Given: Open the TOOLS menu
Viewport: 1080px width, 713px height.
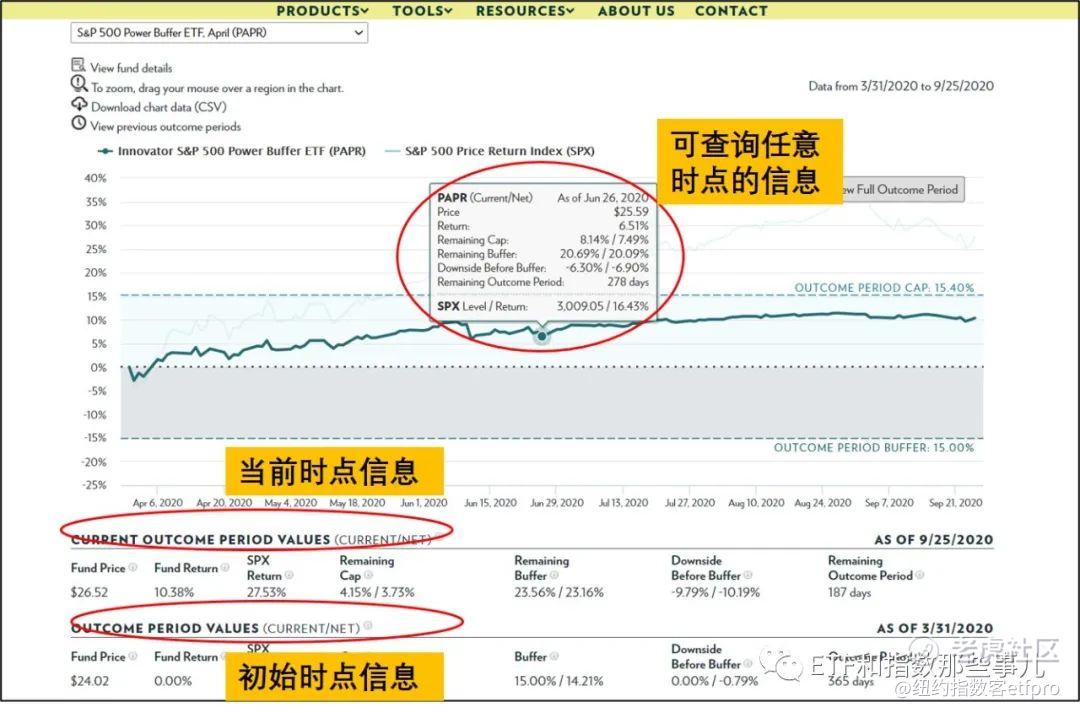Looking at the screenshot, I should tap(422, 11).
